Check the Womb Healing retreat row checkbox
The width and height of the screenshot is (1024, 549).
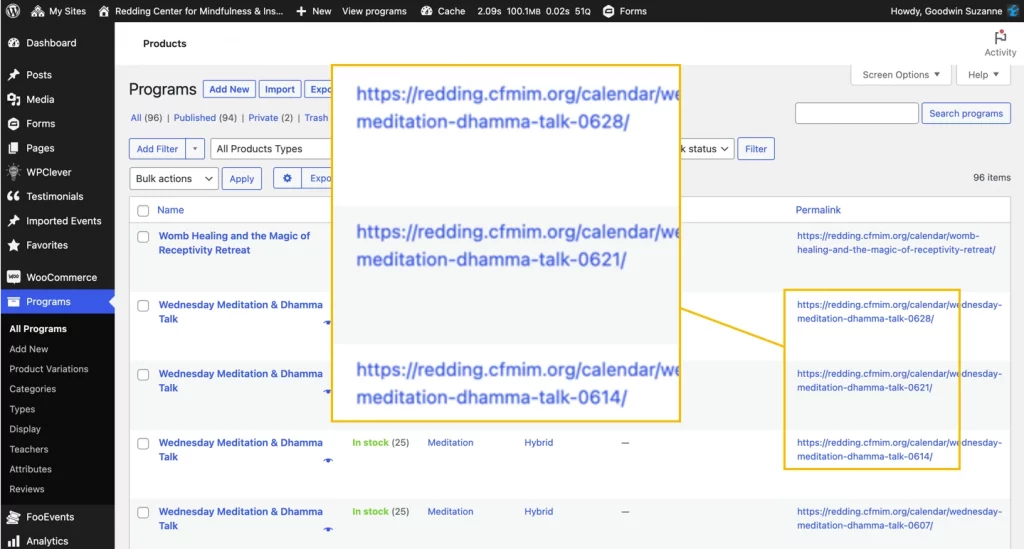point(143,237)
